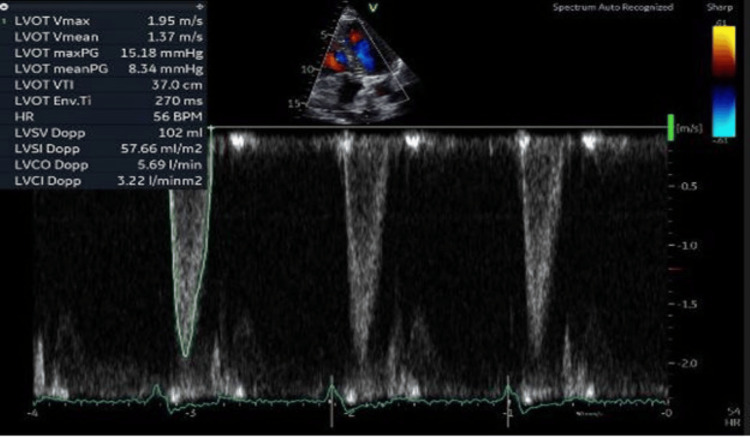Click the green traced Doppler envelope peak

[x=185, y=355]
